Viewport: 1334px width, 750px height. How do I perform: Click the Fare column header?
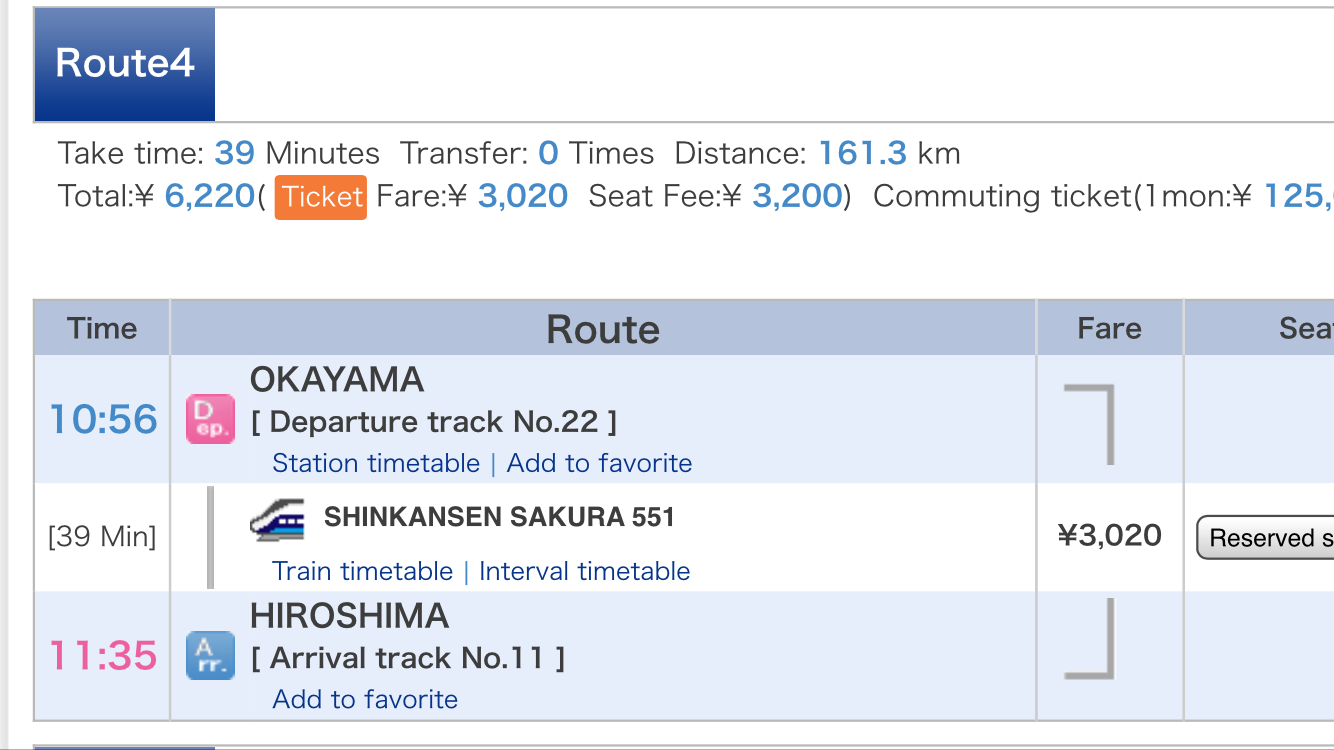[x=1109, y=329]
